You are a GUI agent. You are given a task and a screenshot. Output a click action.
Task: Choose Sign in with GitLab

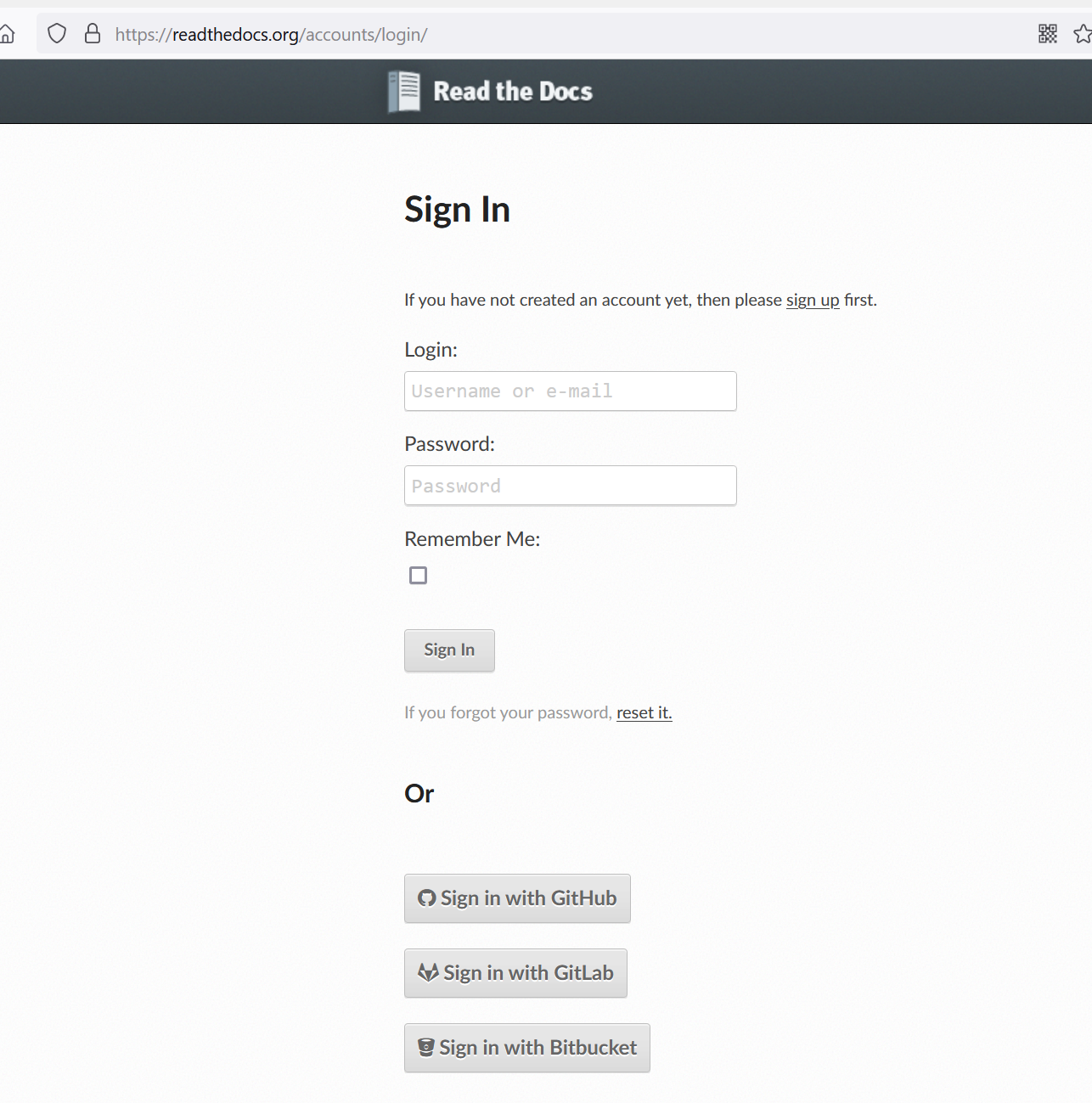[515, 973]
